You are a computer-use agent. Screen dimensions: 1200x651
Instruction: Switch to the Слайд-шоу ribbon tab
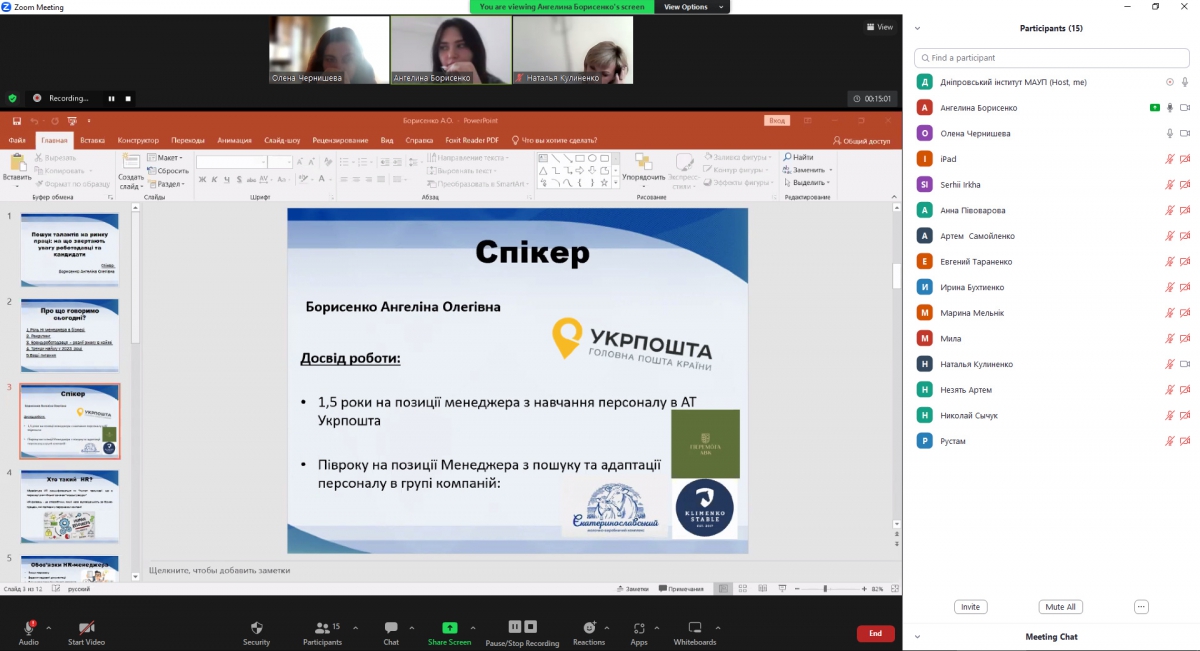pyautogui.click(x=282, y=140)
